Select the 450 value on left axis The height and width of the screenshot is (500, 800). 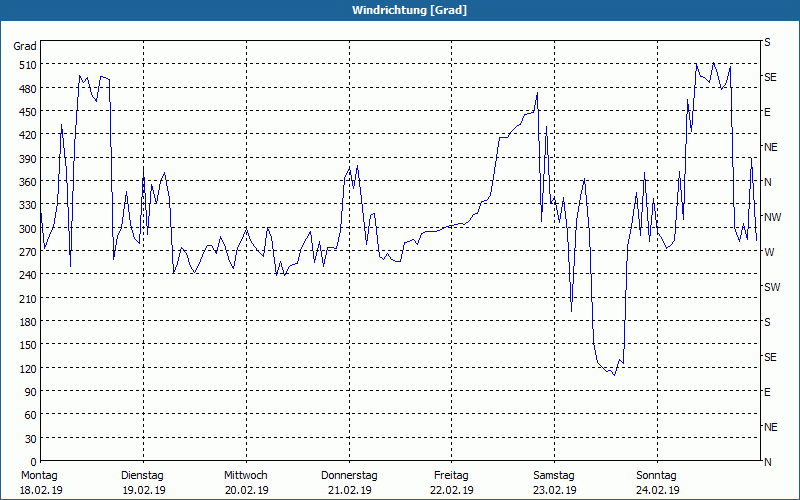[29, 112]
